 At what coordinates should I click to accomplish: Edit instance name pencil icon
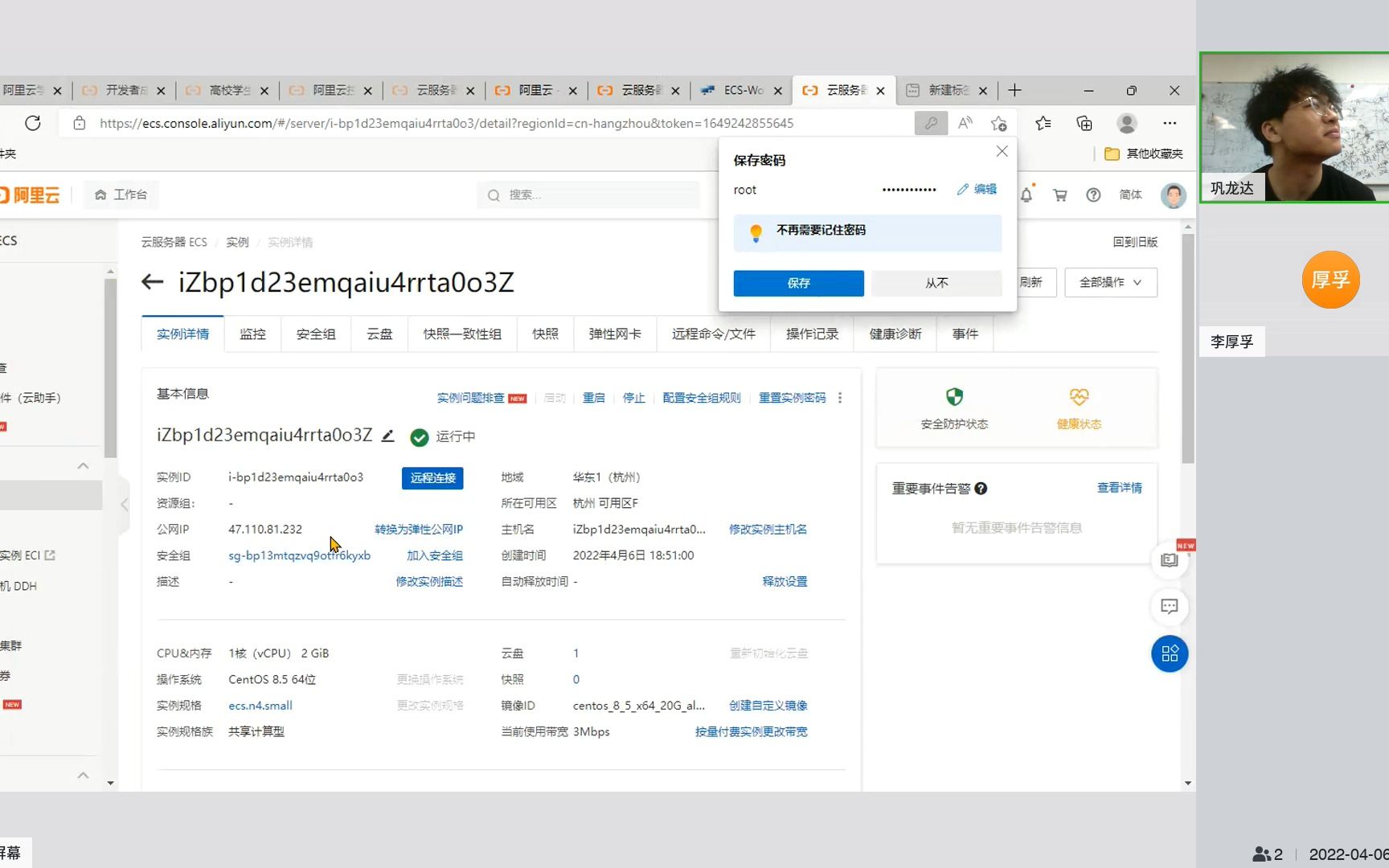point(388,436)
